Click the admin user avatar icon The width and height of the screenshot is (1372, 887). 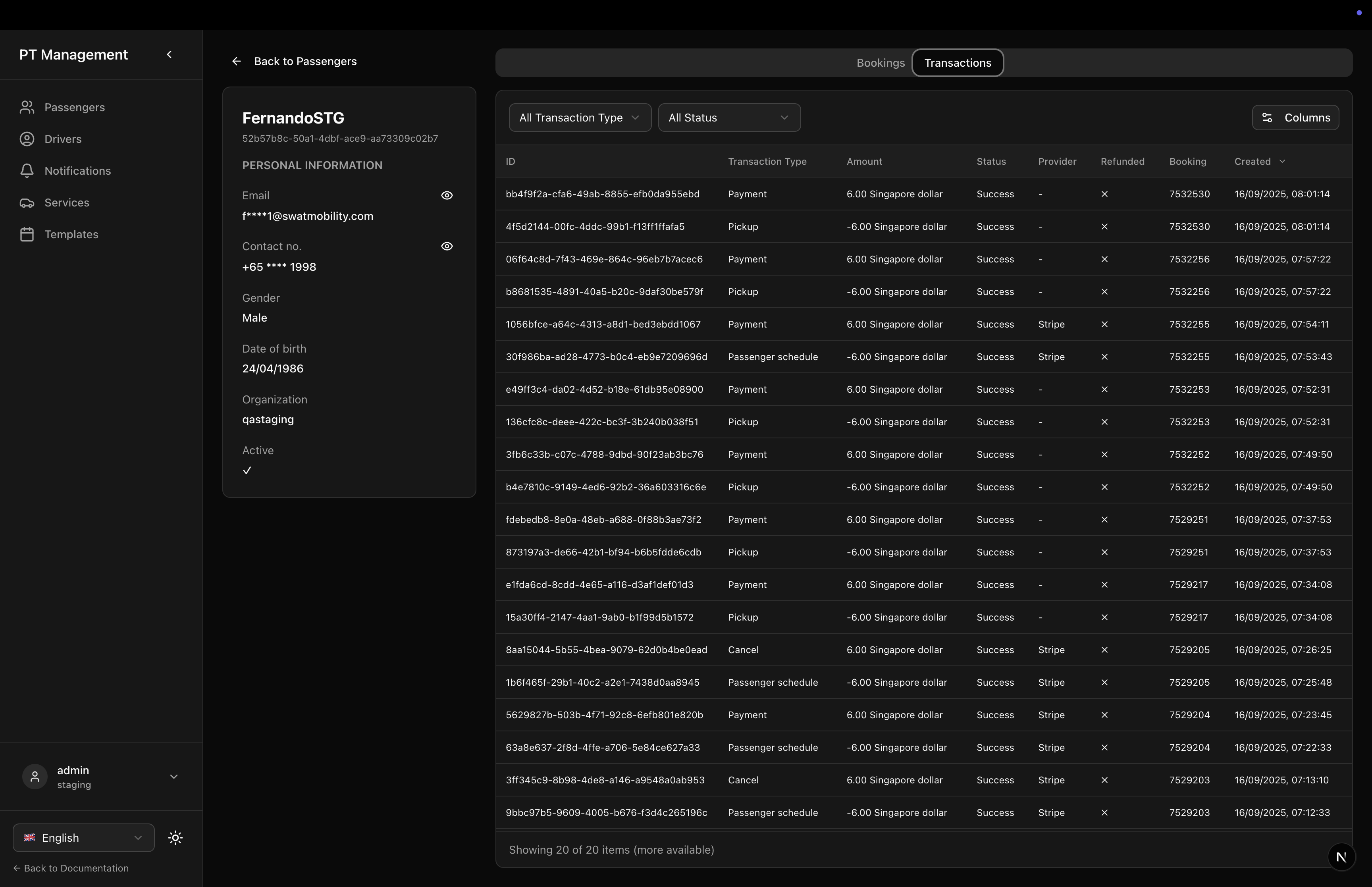point(35,777)
